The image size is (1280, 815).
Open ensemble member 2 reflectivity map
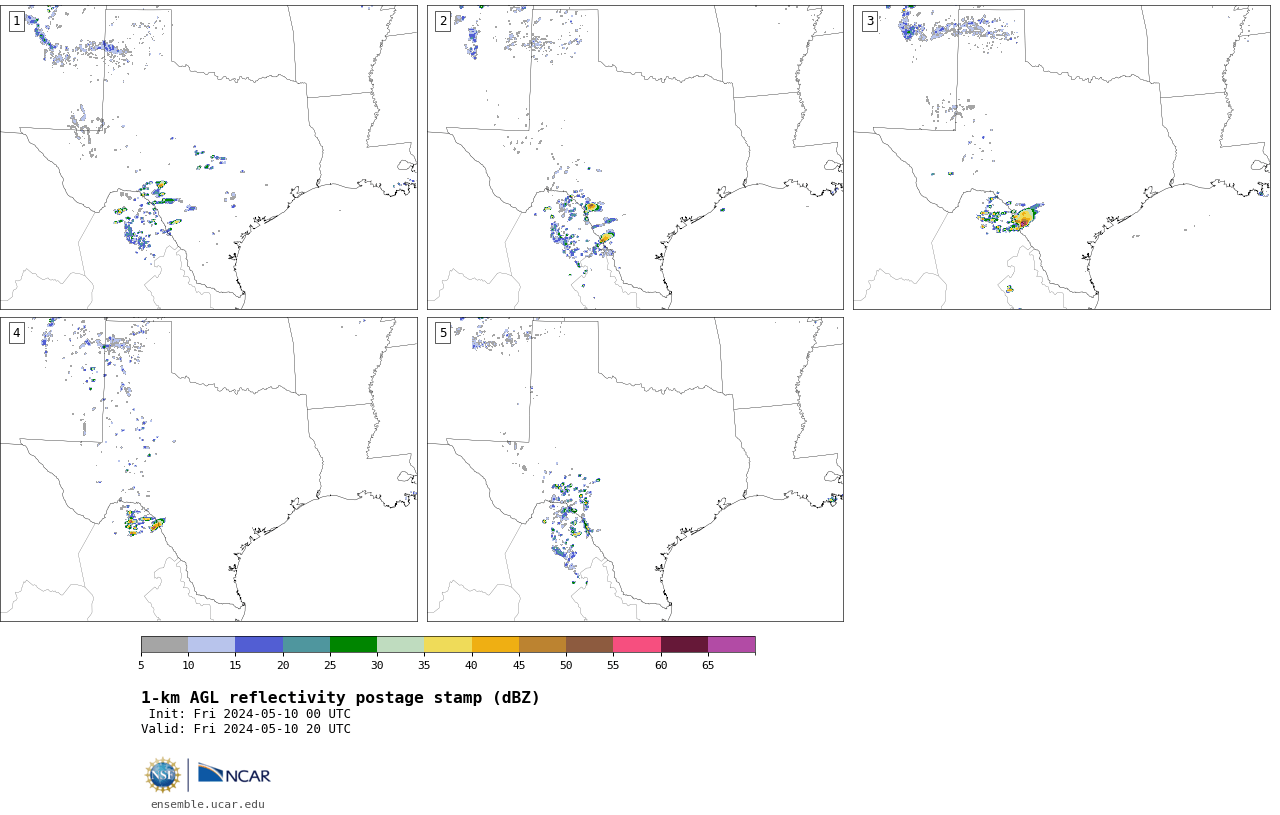click(x=635, y=157)
